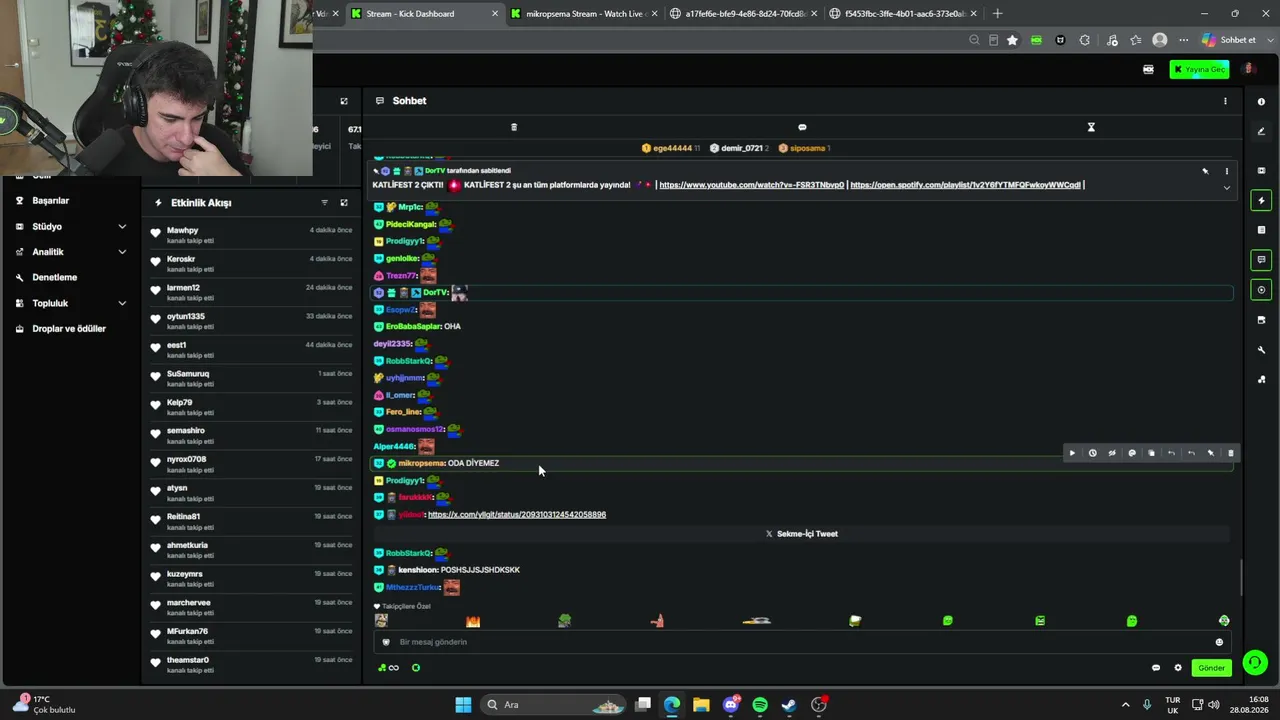Delete mikropsema's message with trash icon
The image size is (1280, 720).
click(1231, 453)
